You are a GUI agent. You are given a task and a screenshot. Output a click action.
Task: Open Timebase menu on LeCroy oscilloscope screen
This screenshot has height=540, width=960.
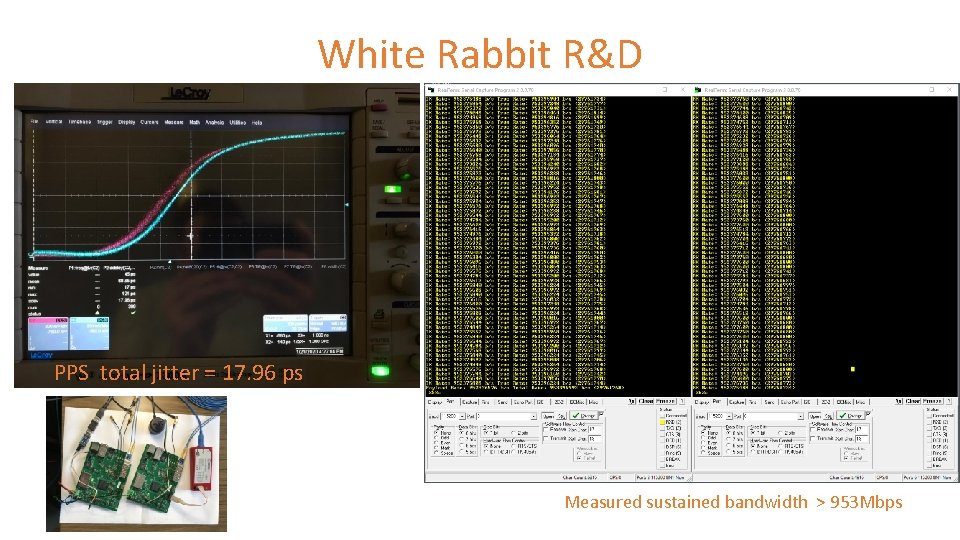80,122
